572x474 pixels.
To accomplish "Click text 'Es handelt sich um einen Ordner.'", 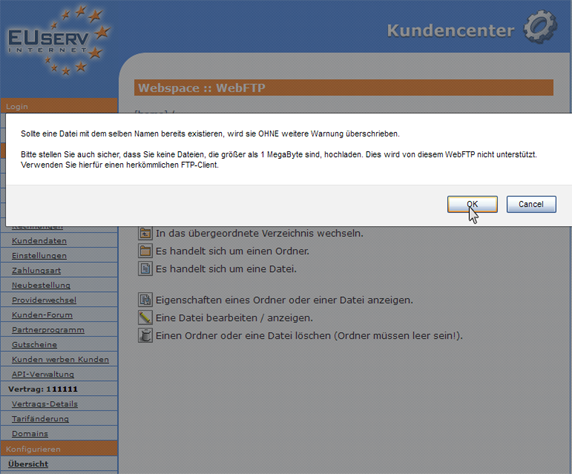I will click(x=232, y=251).
